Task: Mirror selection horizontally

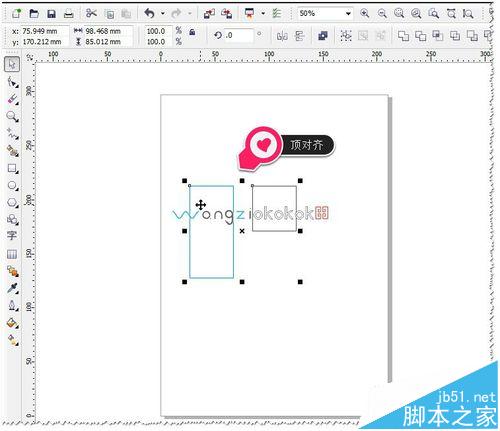Action: [x=282, y=35]
